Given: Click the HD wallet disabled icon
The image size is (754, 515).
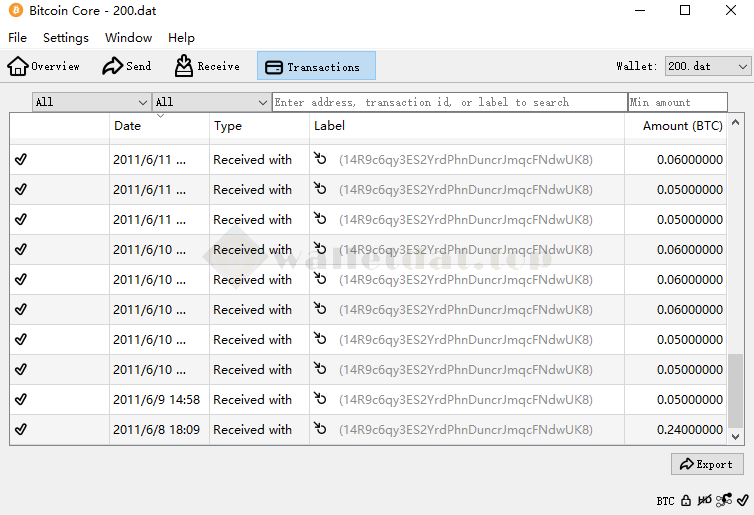Looking at the screenshot, I should (704, 500).
